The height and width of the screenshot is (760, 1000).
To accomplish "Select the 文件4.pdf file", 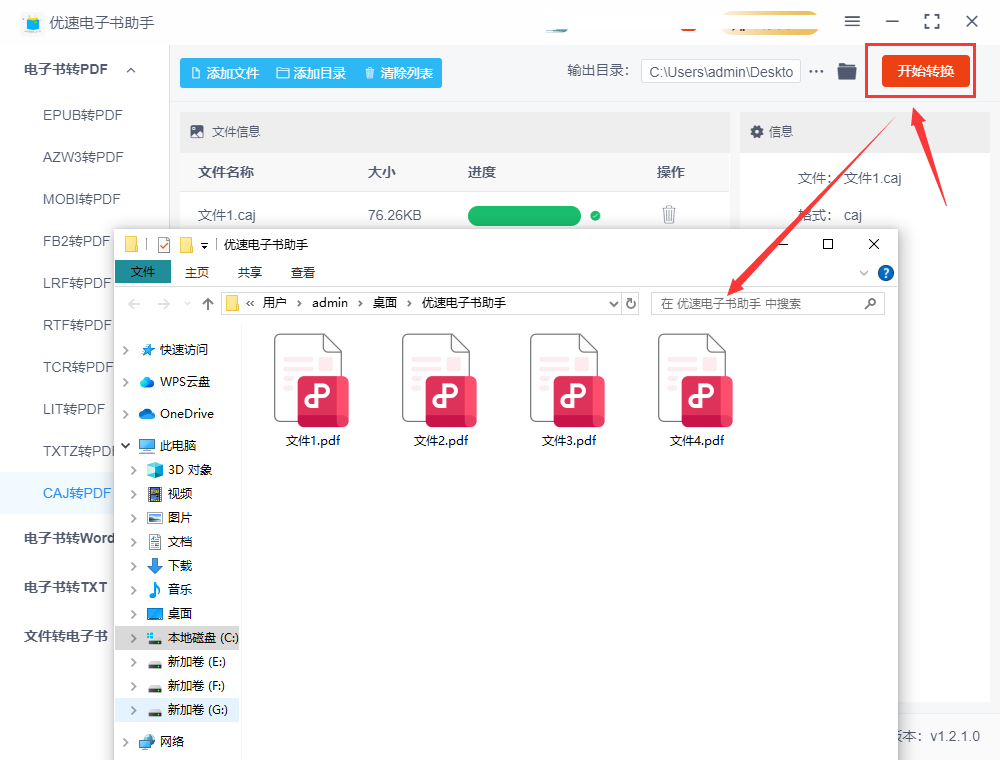I will point(696,390).
